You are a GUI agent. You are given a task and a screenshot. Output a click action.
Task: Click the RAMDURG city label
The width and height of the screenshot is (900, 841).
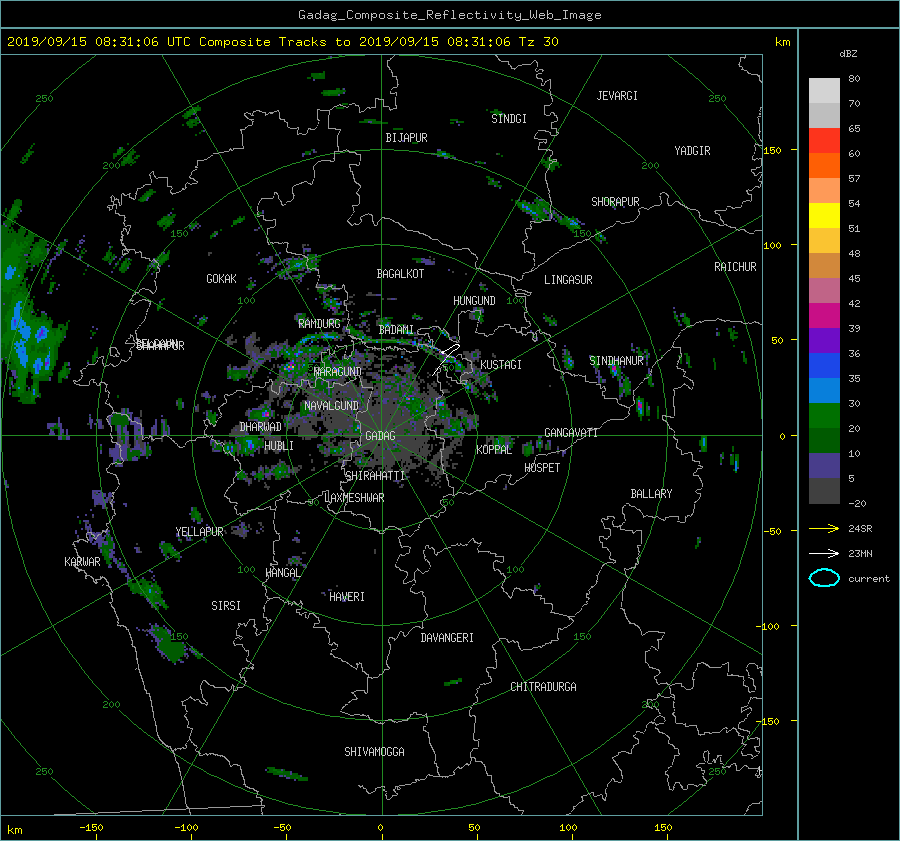(319, 324)
